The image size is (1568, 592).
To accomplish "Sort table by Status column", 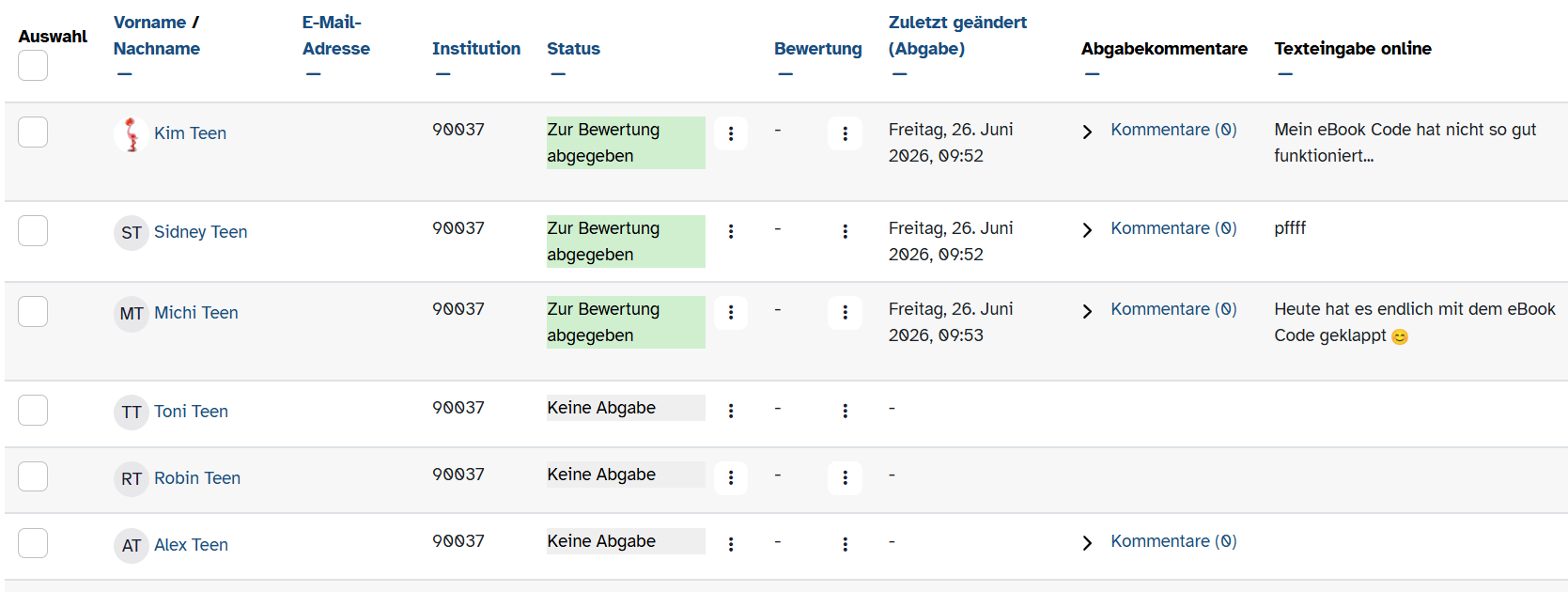I will [573, 49].
